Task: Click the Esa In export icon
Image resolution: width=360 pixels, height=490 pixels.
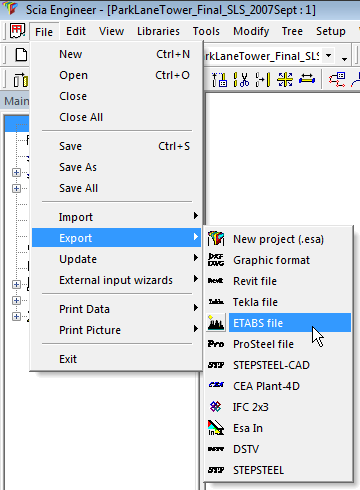Action: (x=216, y=428)
